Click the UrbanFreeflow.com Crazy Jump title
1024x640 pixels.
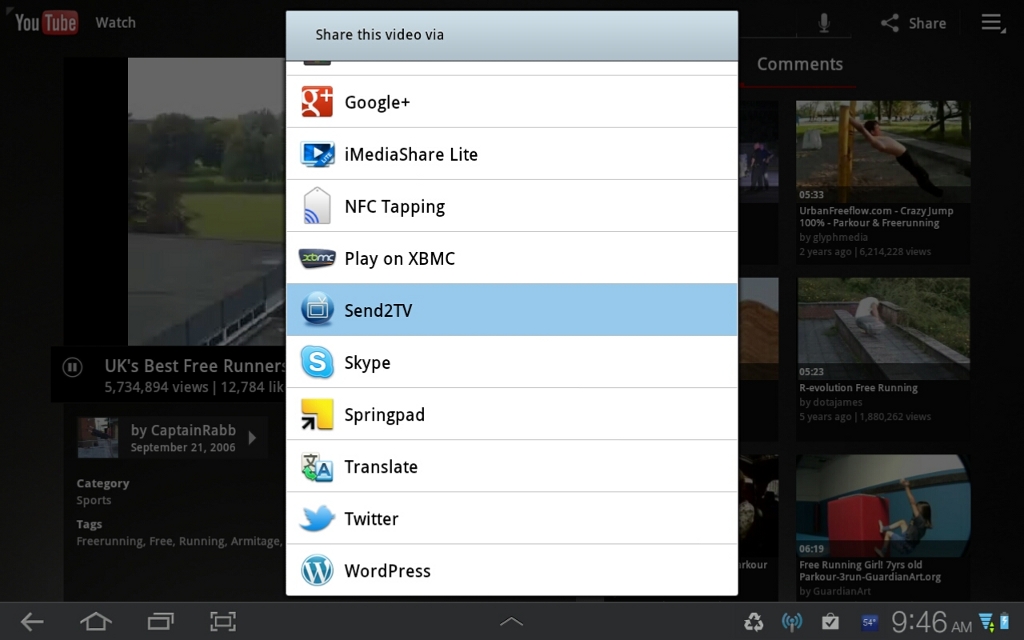[876, 217]
